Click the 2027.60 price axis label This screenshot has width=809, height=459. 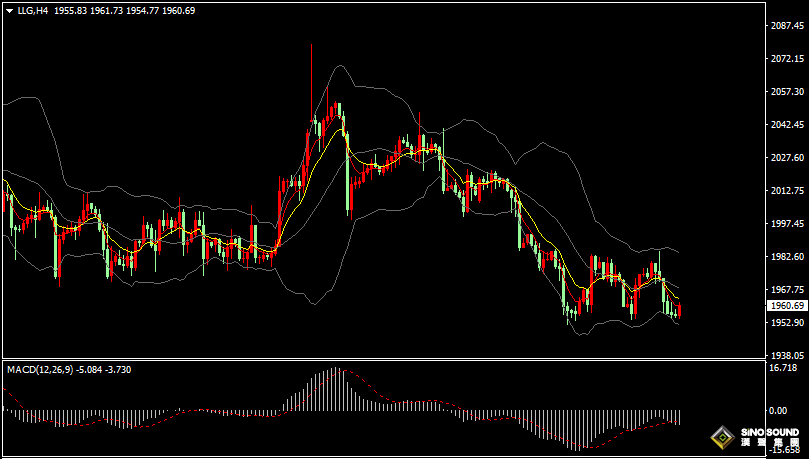[x=786, y=158]
